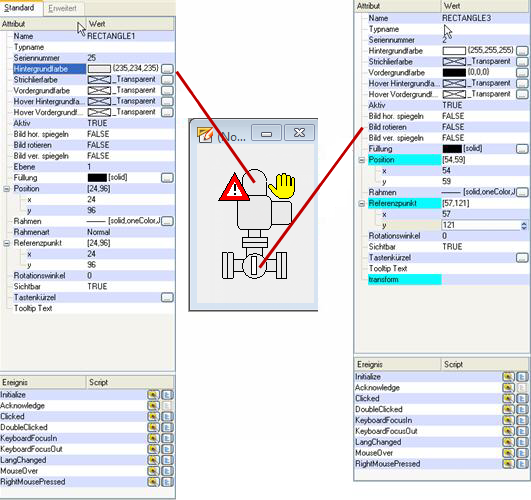Open script editor for Clicked in left panel

[167, 416]
